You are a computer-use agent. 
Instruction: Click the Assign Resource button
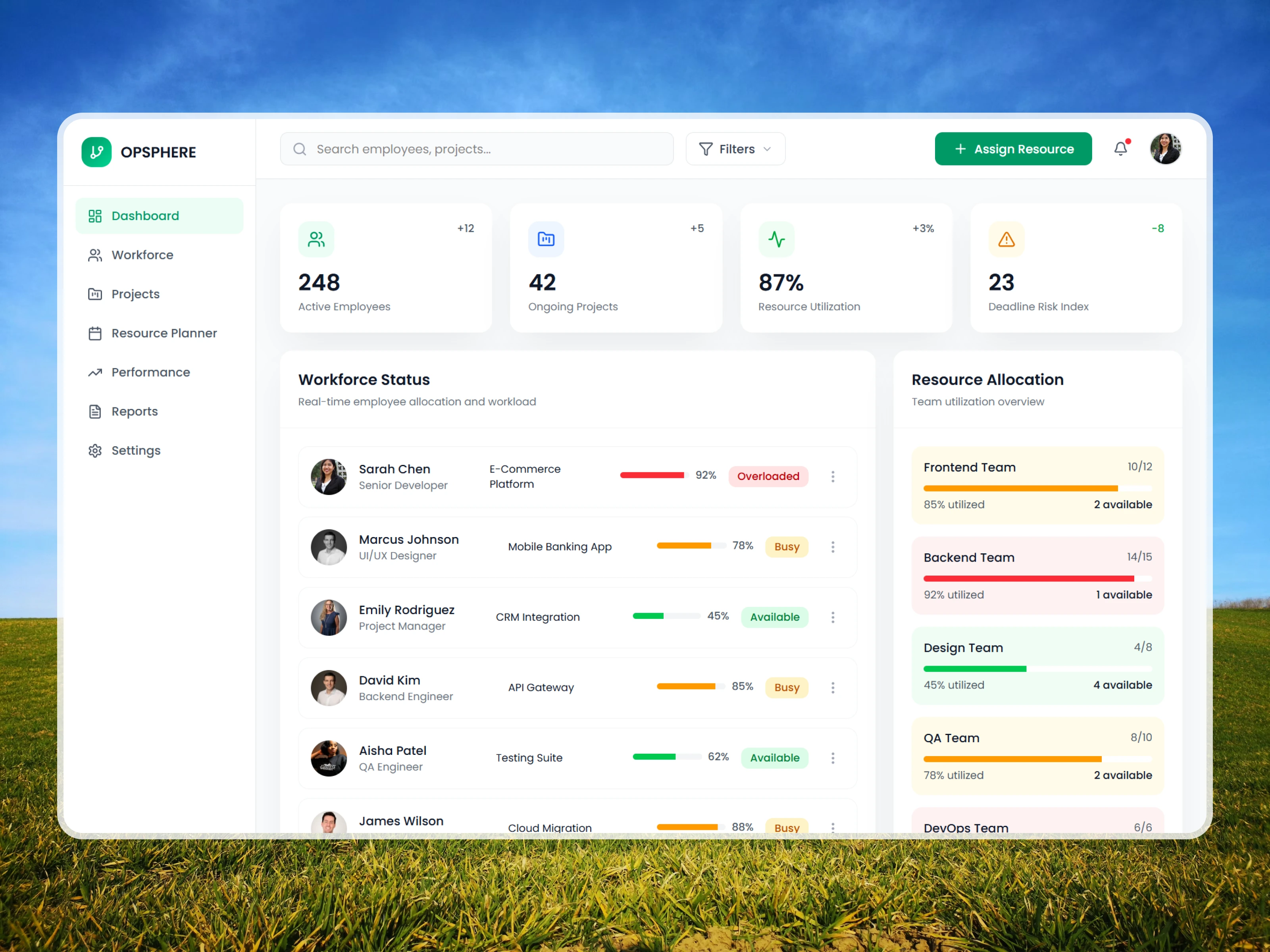pos(1013,149)
